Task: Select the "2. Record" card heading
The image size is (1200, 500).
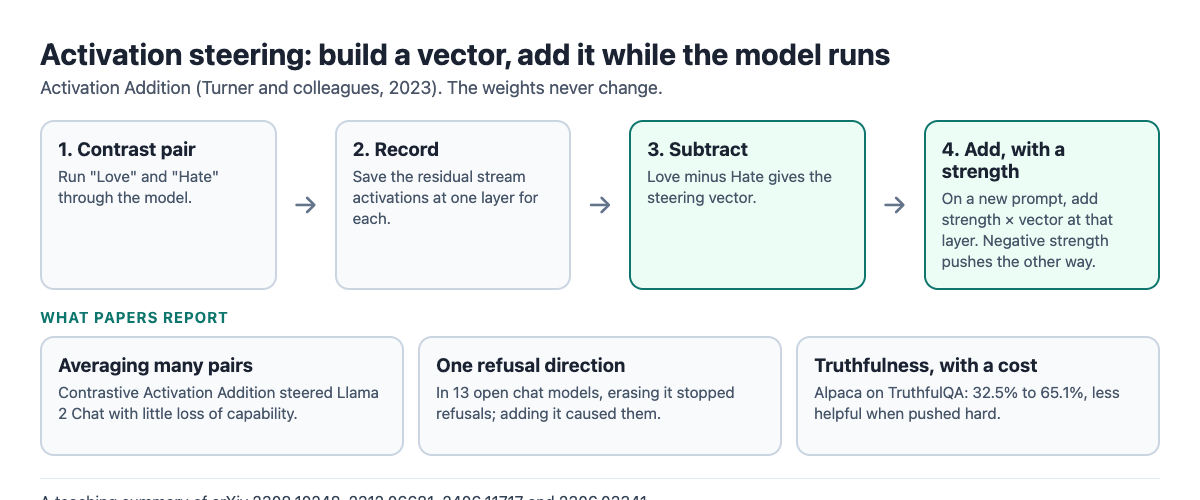Action: click(x=396, y=150)
